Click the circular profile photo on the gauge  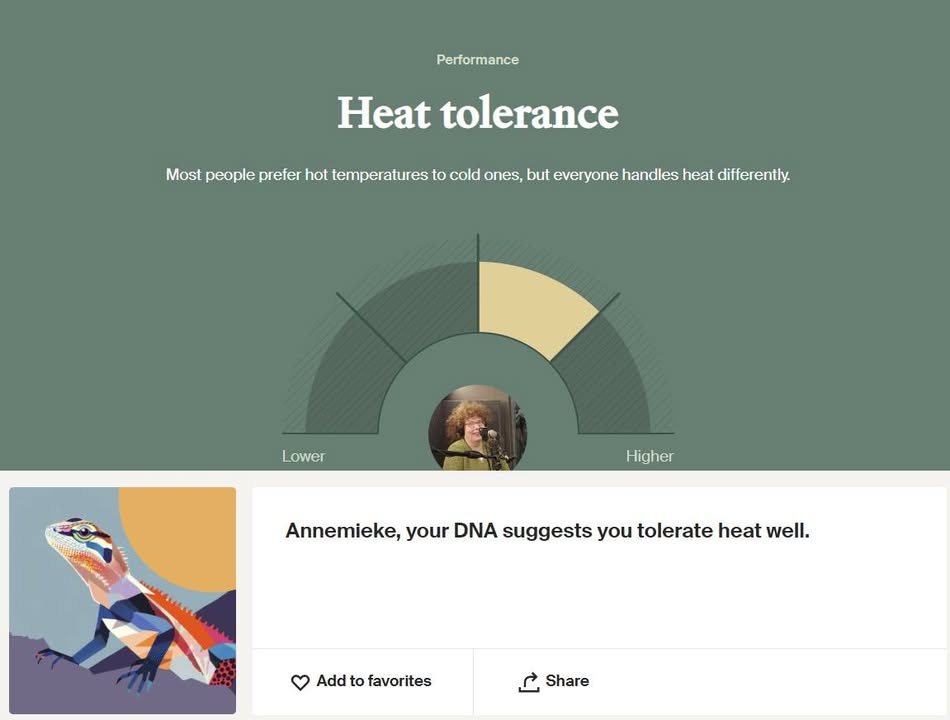click(x=477, y=427)
